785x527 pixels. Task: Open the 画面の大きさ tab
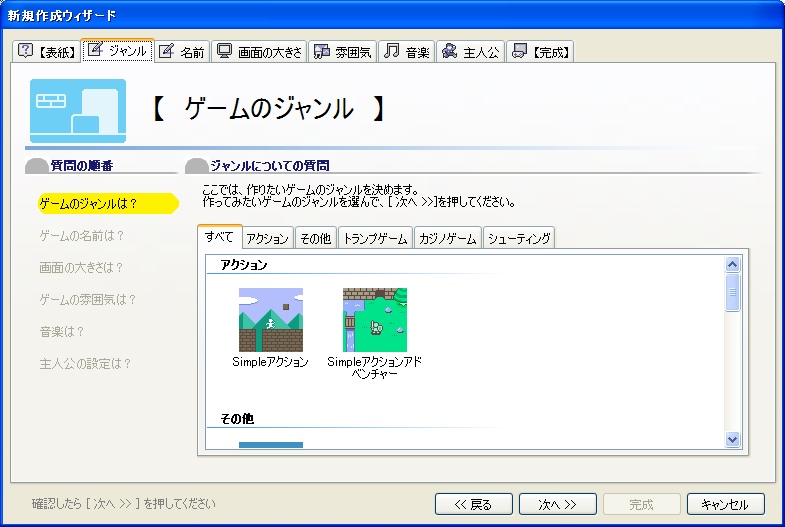(x=260, y=52)
